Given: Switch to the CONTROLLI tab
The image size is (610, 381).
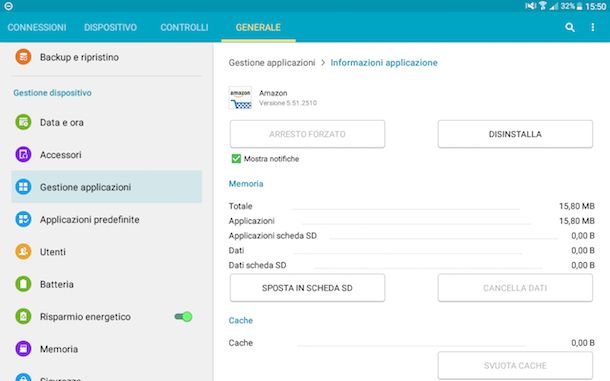Looking at the screenshot, I should click(184, 27).
